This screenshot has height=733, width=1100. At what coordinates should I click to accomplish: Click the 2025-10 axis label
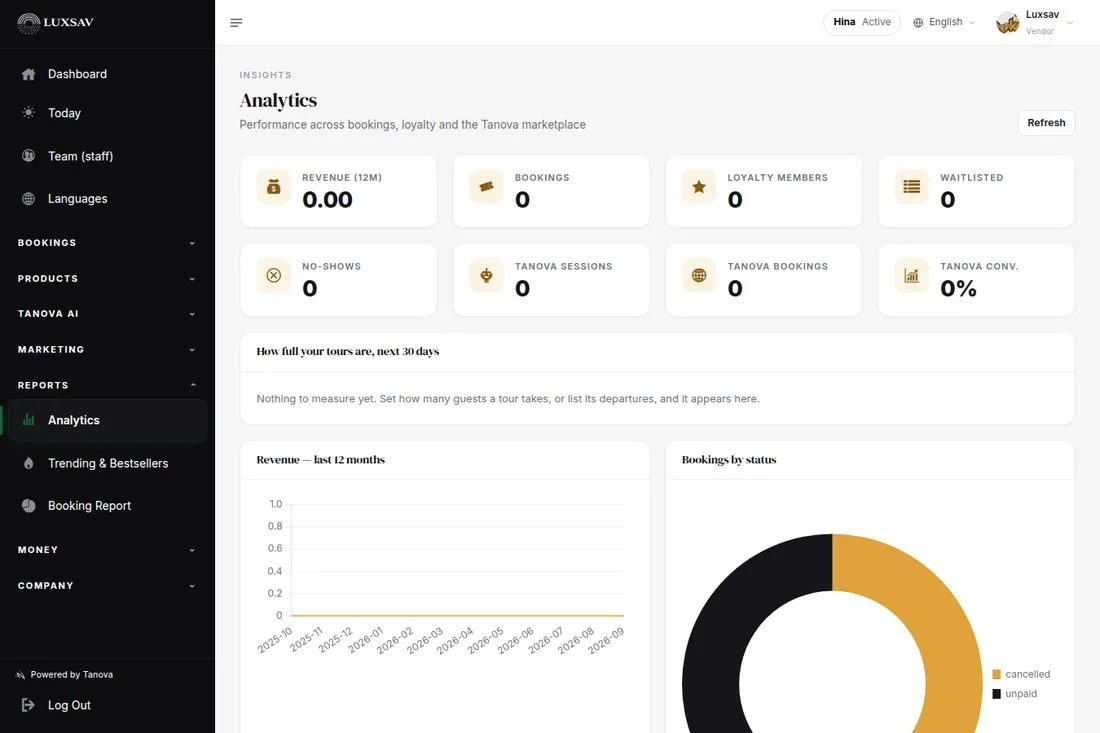(274, 640)
